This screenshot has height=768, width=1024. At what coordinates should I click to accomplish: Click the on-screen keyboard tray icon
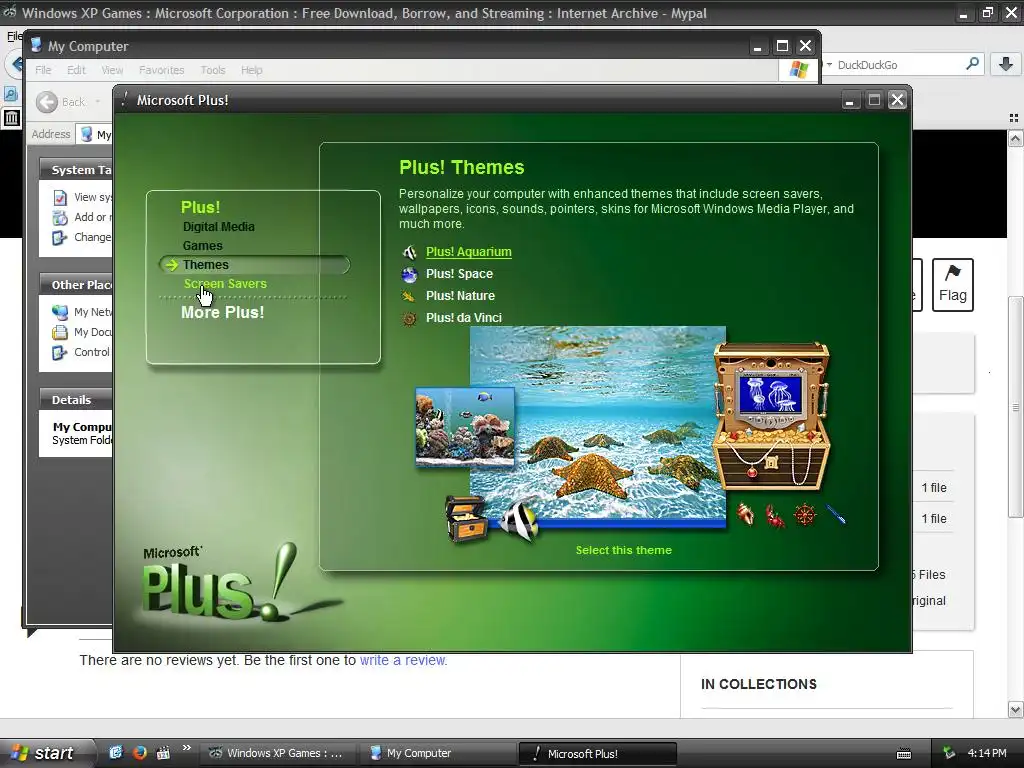(904, 754)
